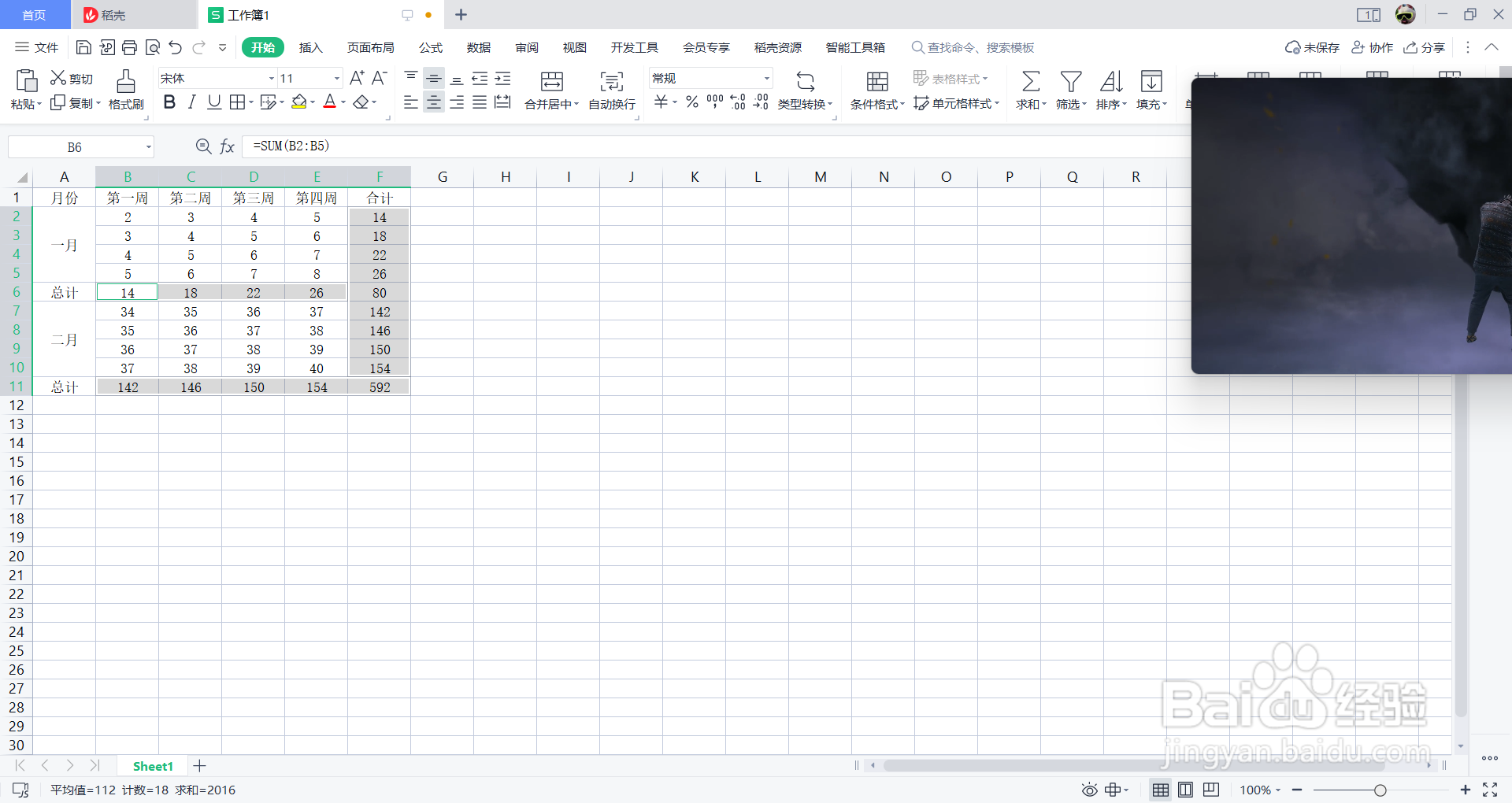Click the increase indent icon
Screen dimensions: 1512x803
tap(502, 78)
